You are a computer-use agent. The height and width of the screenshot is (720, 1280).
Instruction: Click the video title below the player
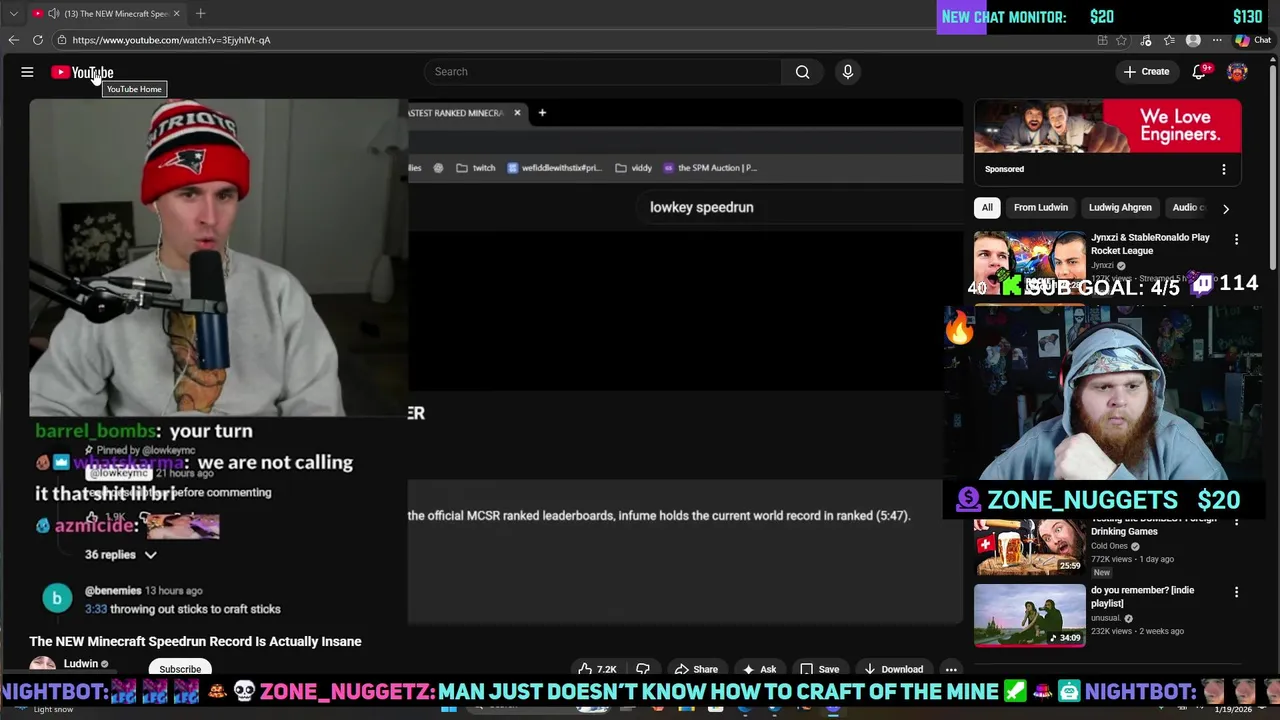pos(195,641)
